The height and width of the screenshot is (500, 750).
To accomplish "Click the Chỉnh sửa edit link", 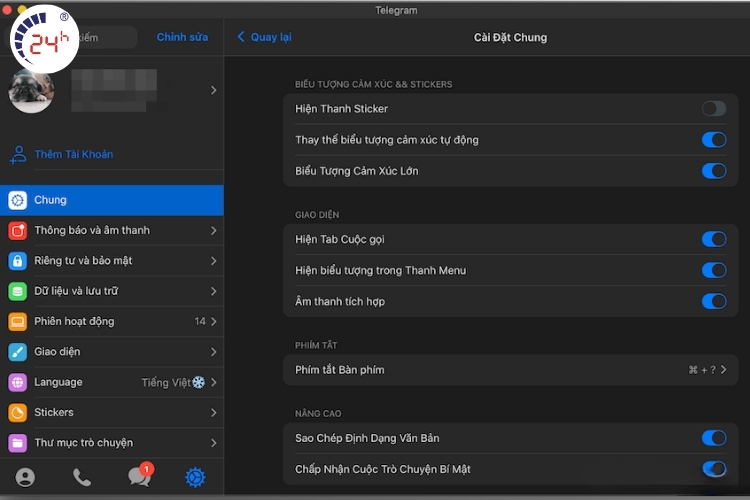I will [x=182, y=37].
